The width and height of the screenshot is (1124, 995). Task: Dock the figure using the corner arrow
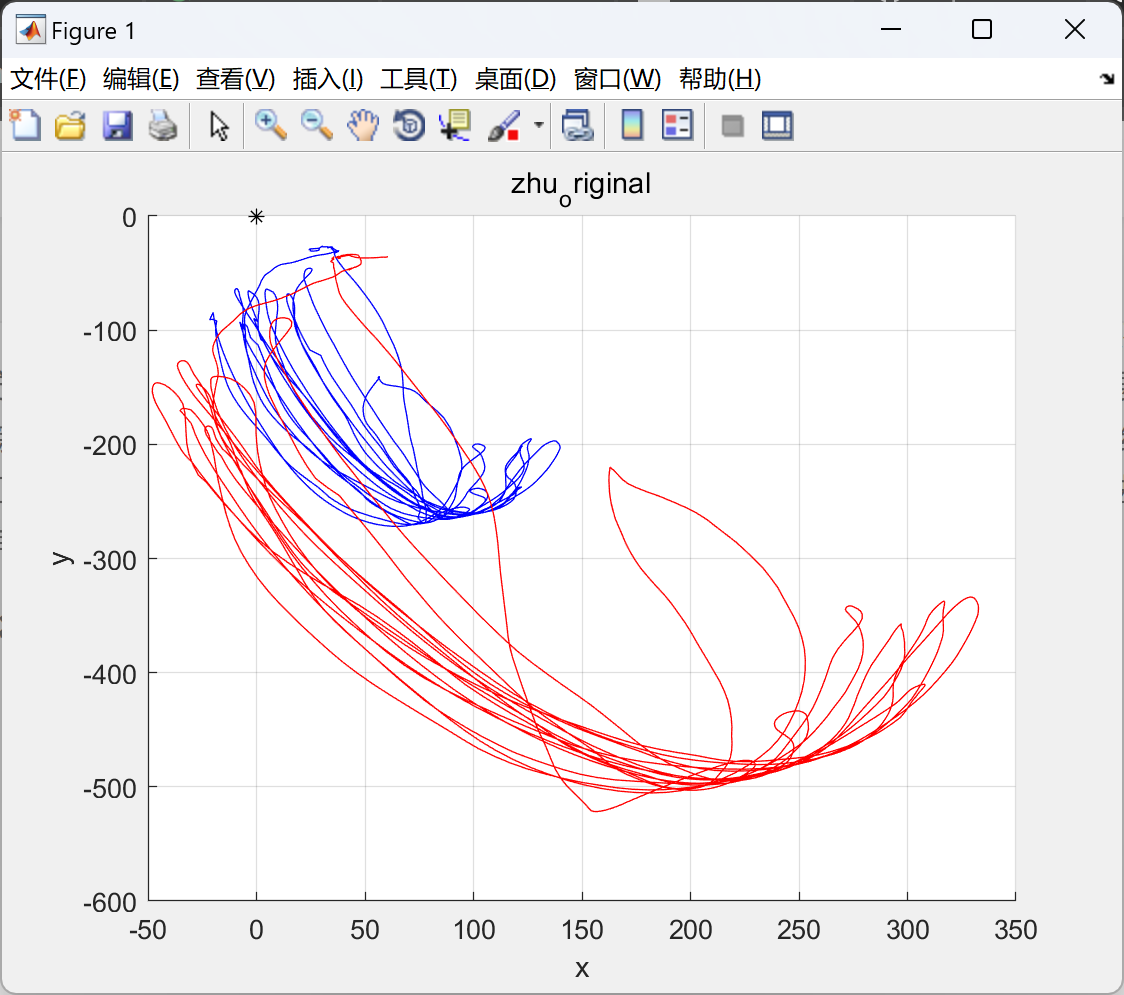tap(1108, 78)
